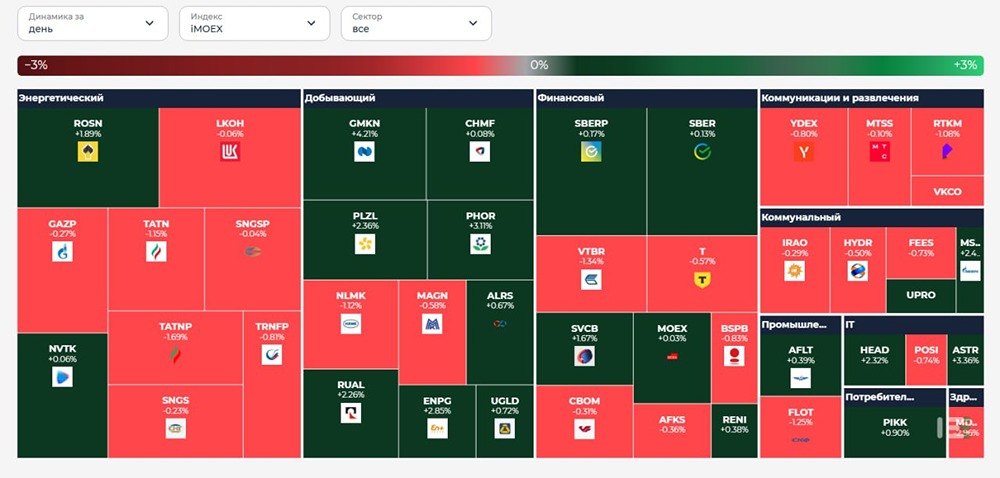Open the 'Индекс iMOEX' dropdown
Image resolution: width=1000 pixels, height=478 pixels.
point(254,24)
